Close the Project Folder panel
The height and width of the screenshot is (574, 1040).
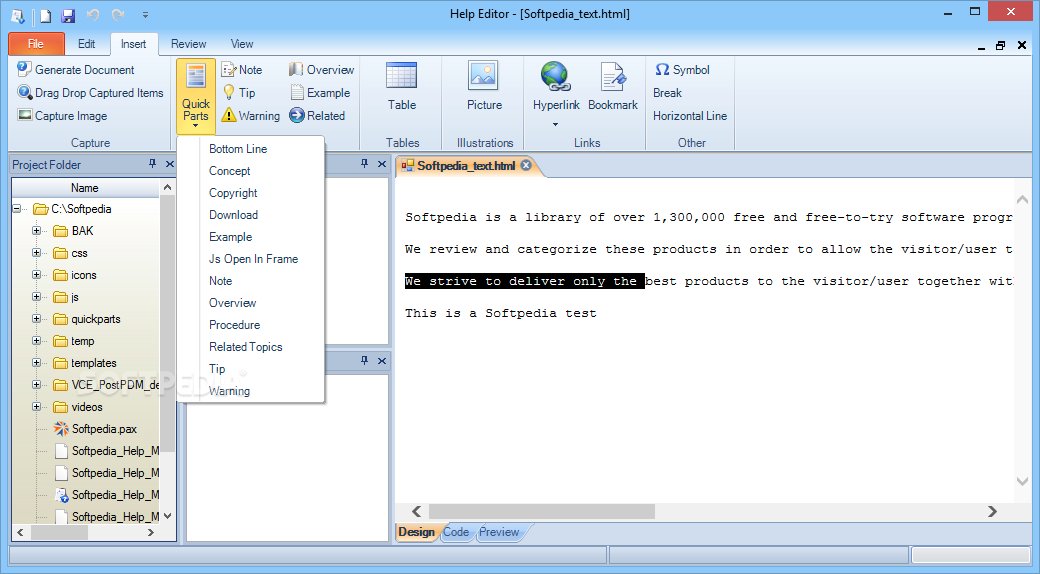coord(170,164)
